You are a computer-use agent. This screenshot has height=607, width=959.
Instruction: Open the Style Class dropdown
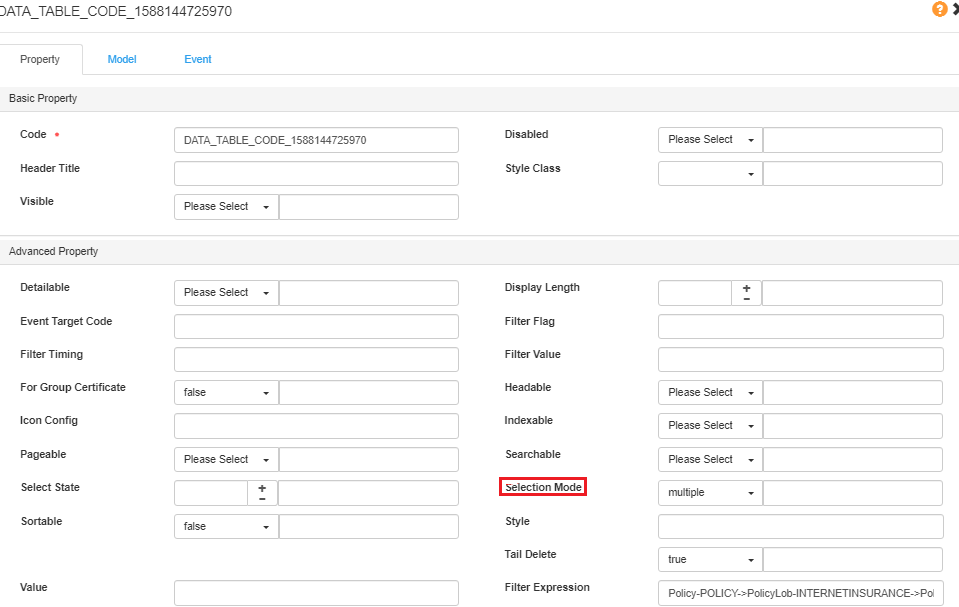pyautogui.click(x=710, y=174)
